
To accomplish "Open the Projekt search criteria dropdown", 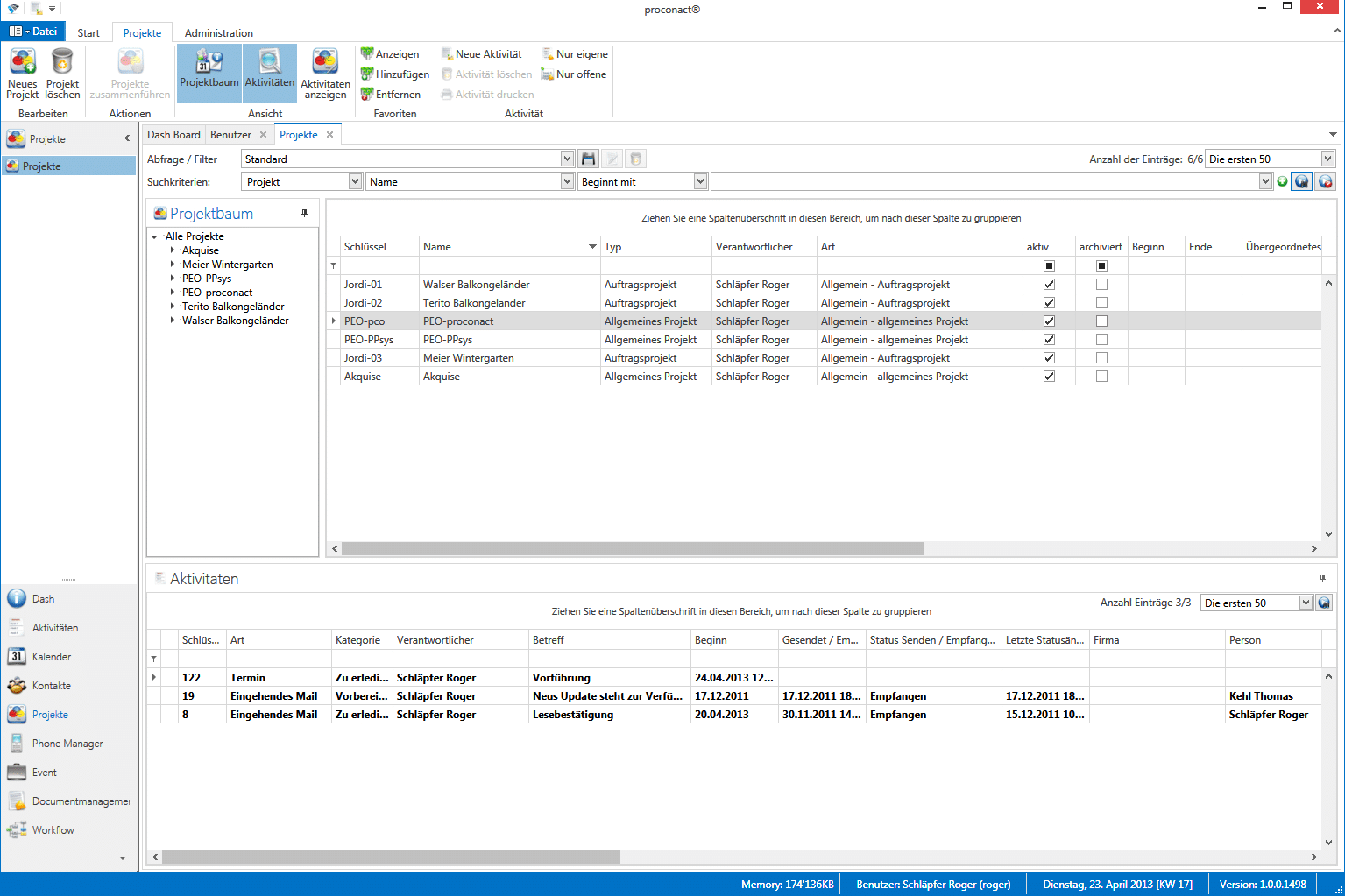I will point(355,181).
